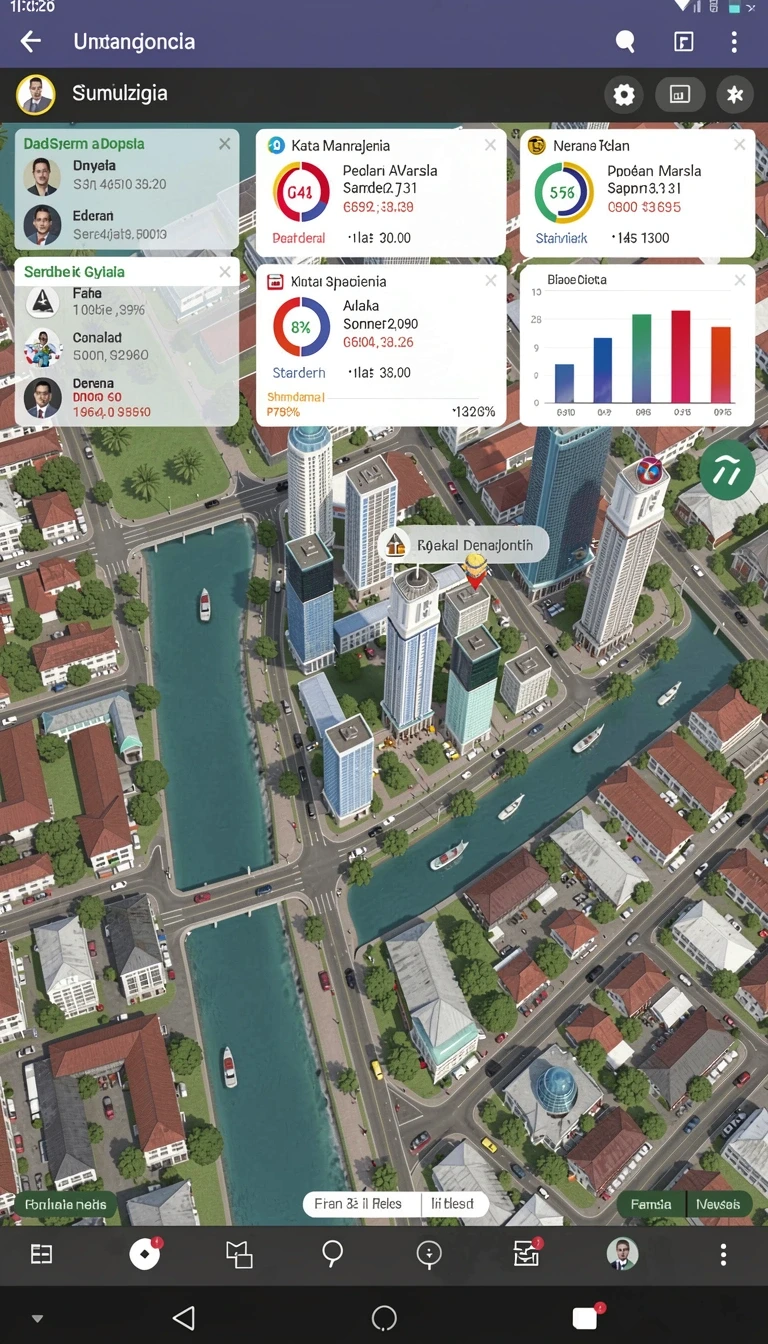Tap the Android home circle button
Image resolution: width=768 pixels, height=1344 pixels.
(384, 1318)
